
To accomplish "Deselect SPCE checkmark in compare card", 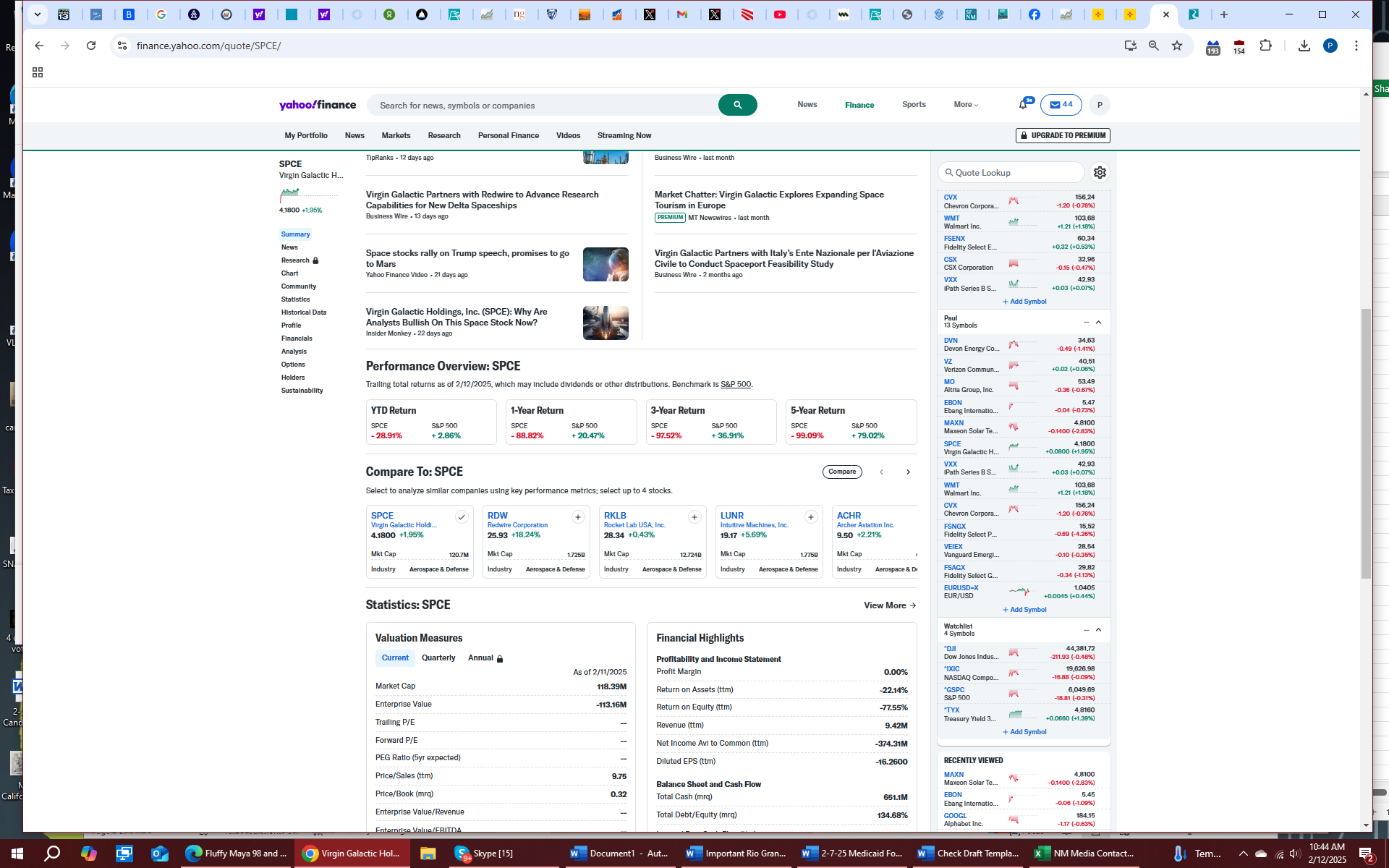I will click(x=461, y=516).
